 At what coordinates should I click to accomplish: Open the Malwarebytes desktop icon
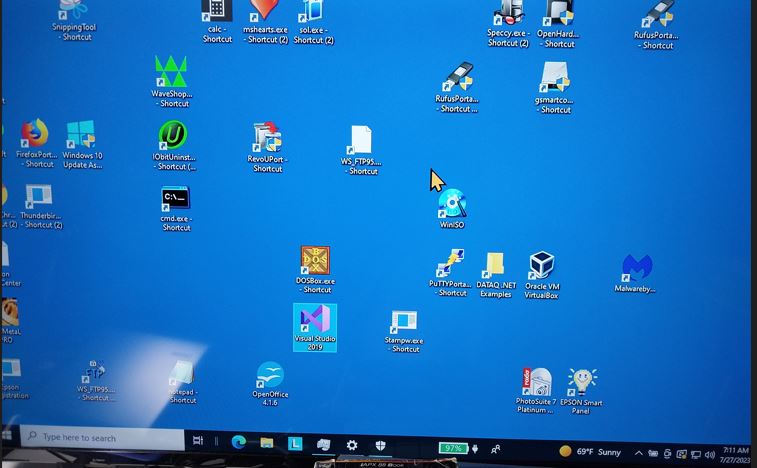click(636, 273)
